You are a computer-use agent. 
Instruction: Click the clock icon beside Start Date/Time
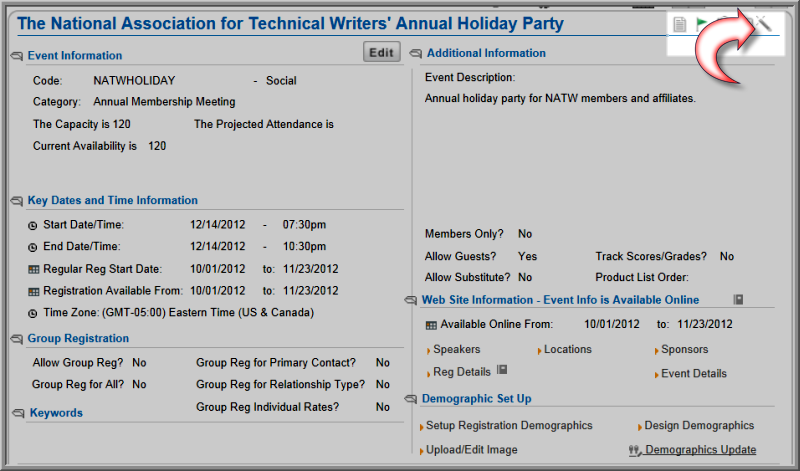click(33, 225)
